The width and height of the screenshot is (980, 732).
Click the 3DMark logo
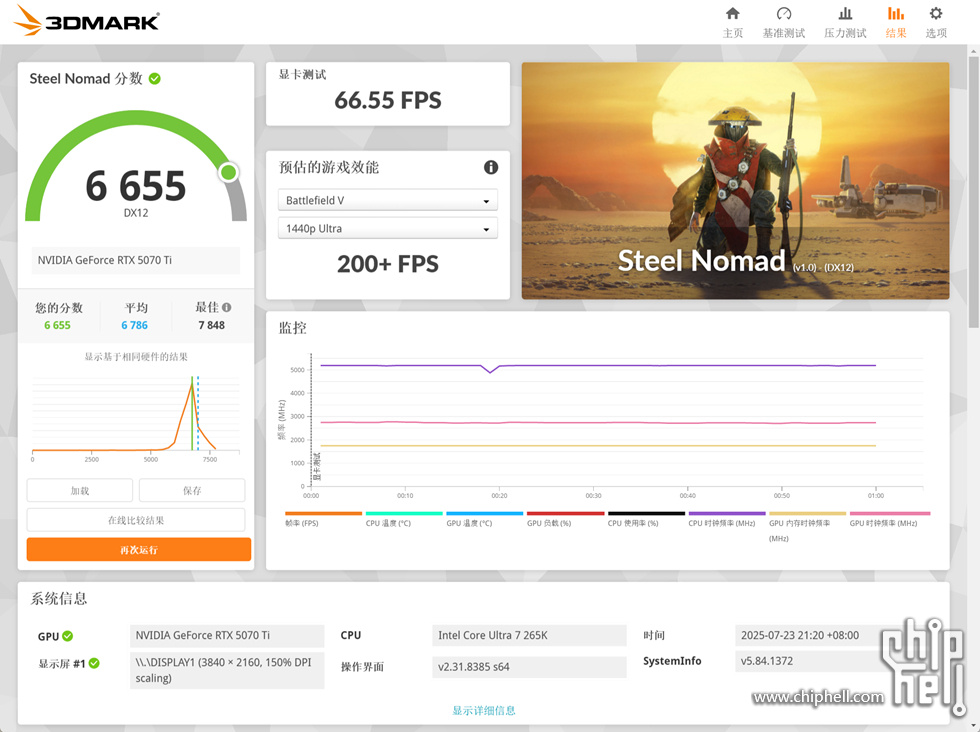pyautogui.click(x=86, y=21)
